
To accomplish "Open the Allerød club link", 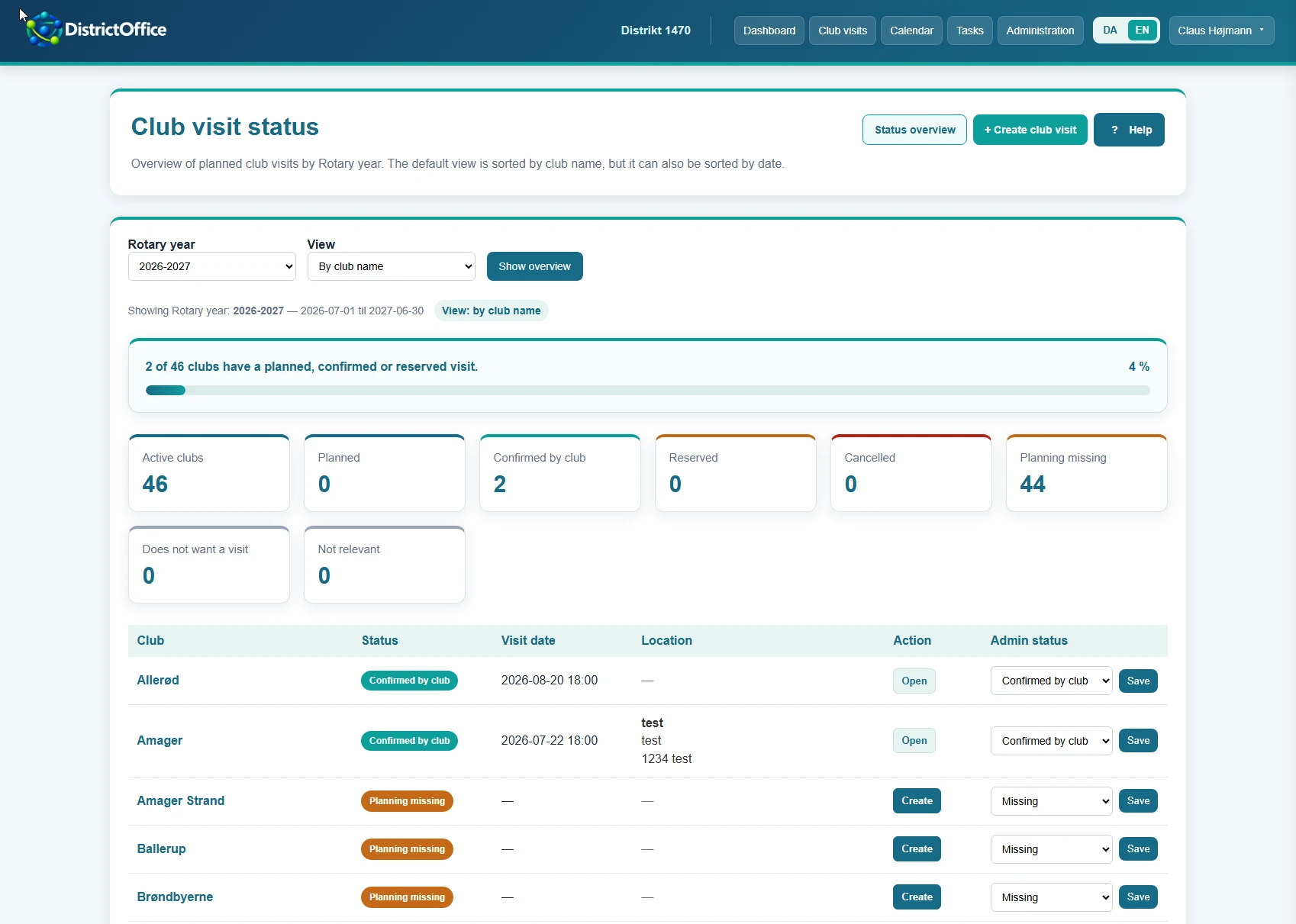I will pos(158,680).
